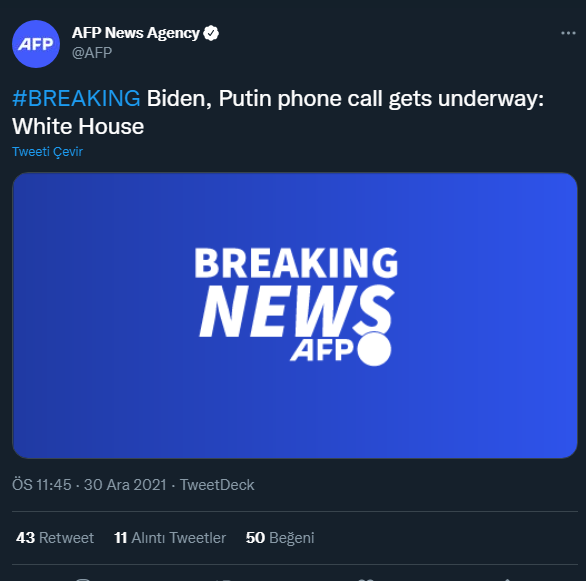Click the blue verified badge
This screenshot has width=586, height=581.
pos(211,33)
